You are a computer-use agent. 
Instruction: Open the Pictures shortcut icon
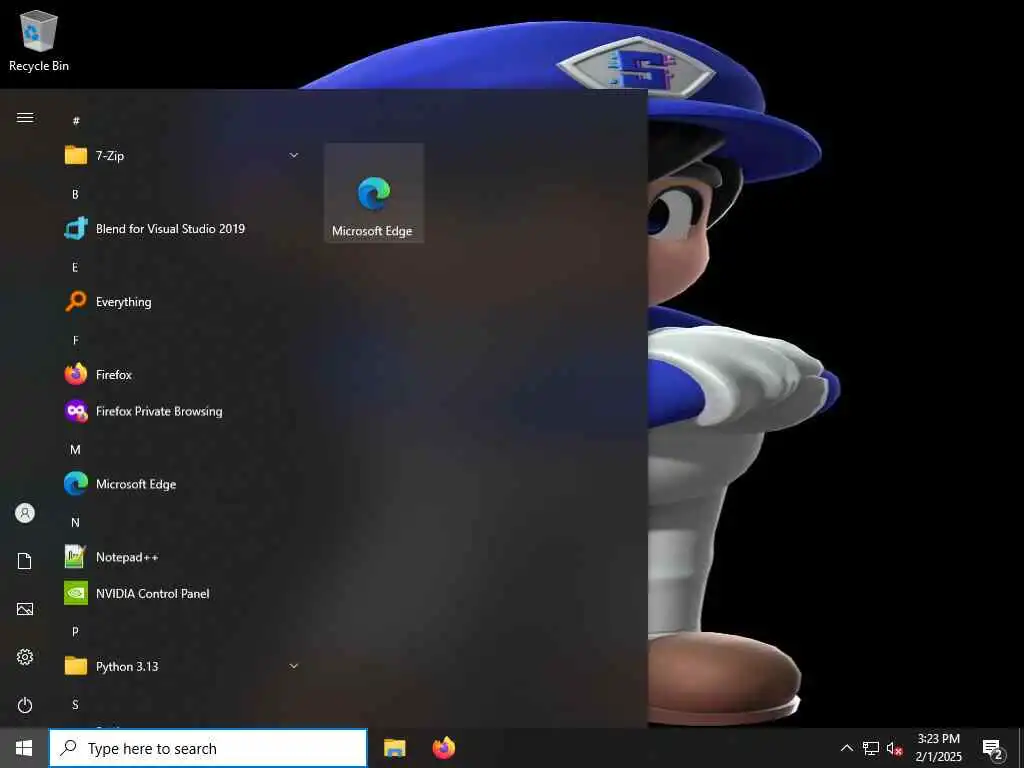25,609
